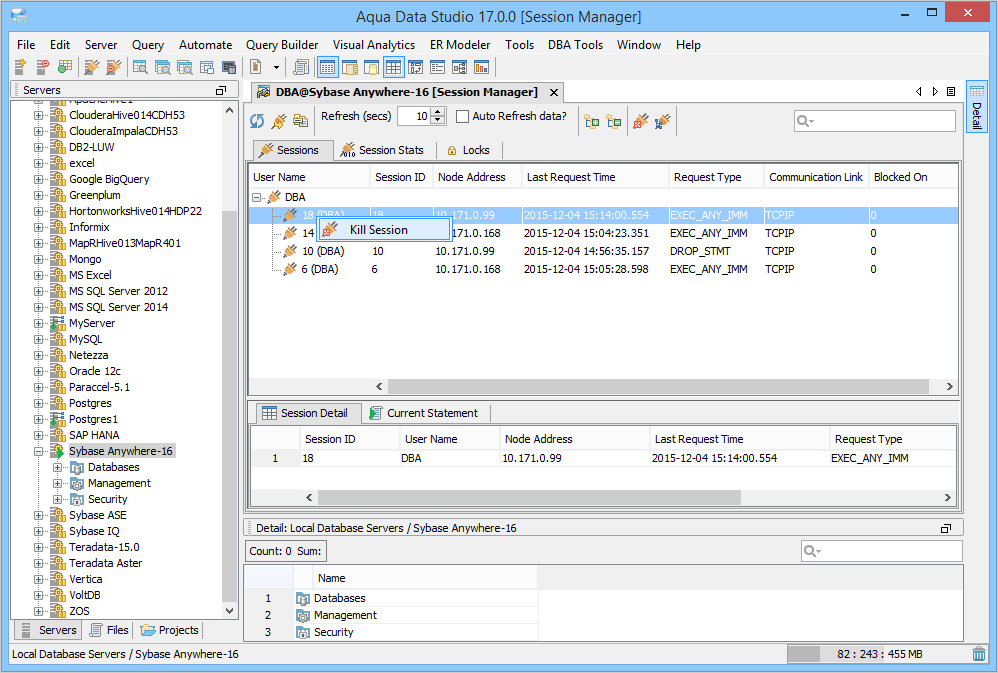
Task: Click the first magnifier window icon in main toolbar
Action: pos(140,67)
